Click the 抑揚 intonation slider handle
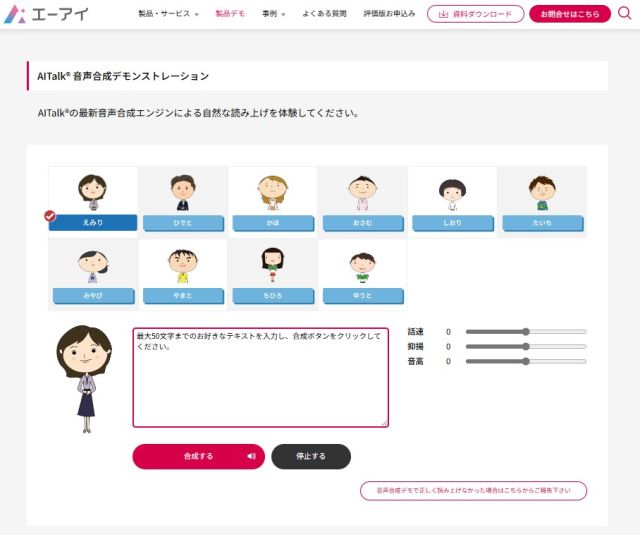This screenshot has height=535, width=640. coord(526,346)
